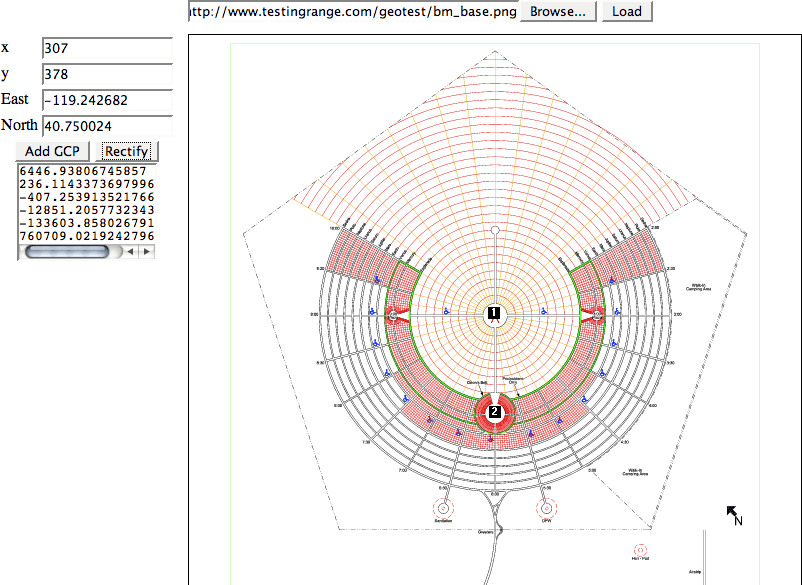Image resolution: width=802 pixels, height=585 pixels.
Task: Click the image URL text field
Action: tap(352, 12)
